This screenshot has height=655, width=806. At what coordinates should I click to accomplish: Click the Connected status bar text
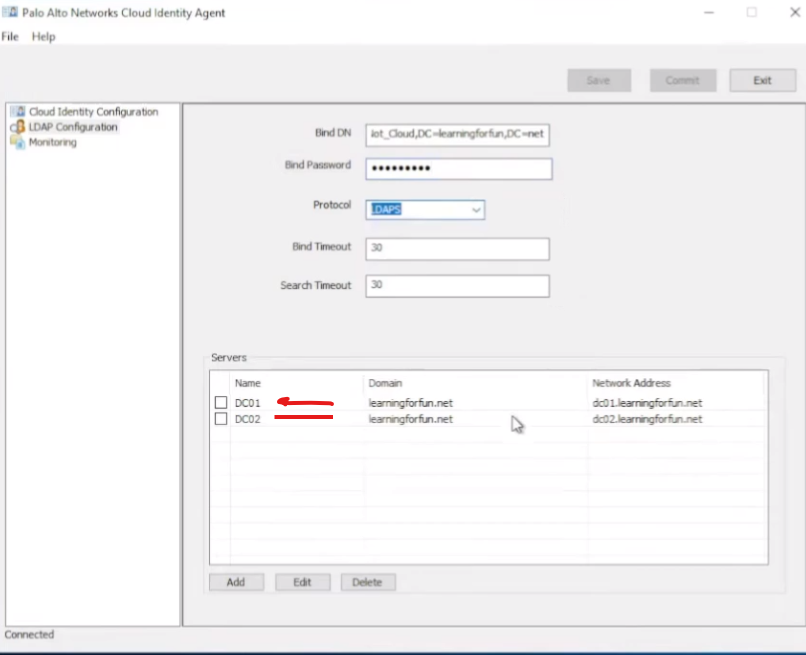[29, 634]
